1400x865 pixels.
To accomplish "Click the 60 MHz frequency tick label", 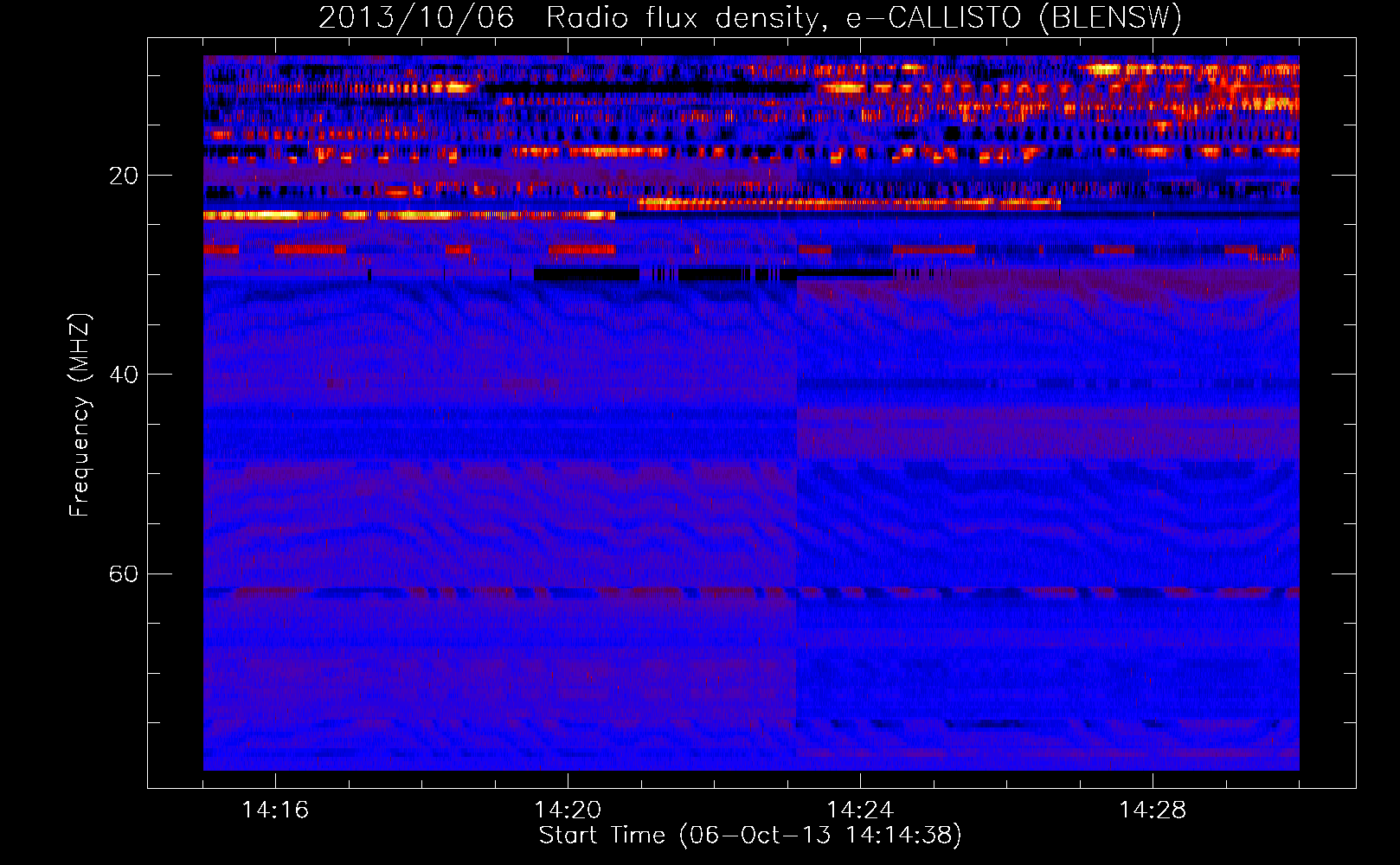I will [x=124, y=574].
